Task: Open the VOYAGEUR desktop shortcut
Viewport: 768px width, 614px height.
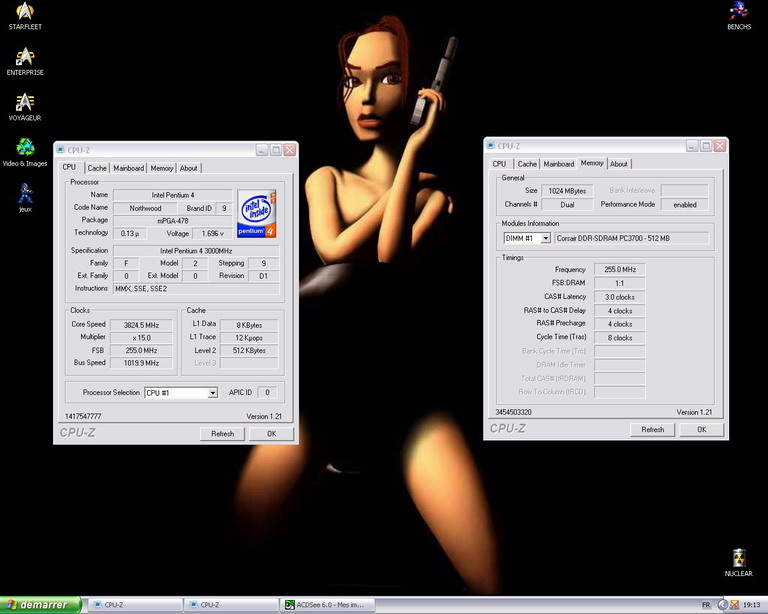Action: (x=25, y=107)
